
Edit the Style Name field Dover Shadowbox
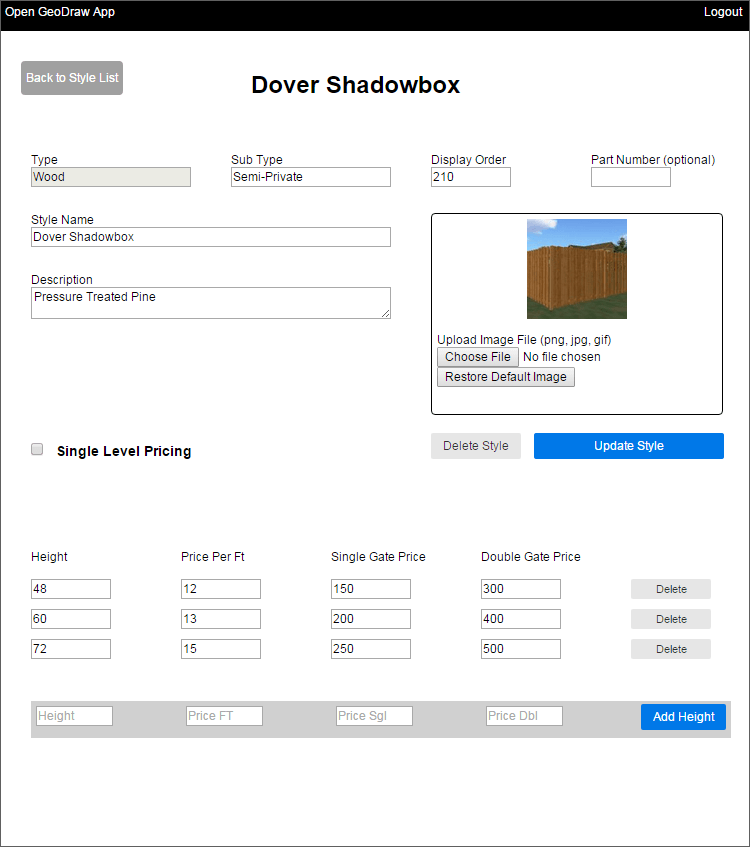point(211,237)
